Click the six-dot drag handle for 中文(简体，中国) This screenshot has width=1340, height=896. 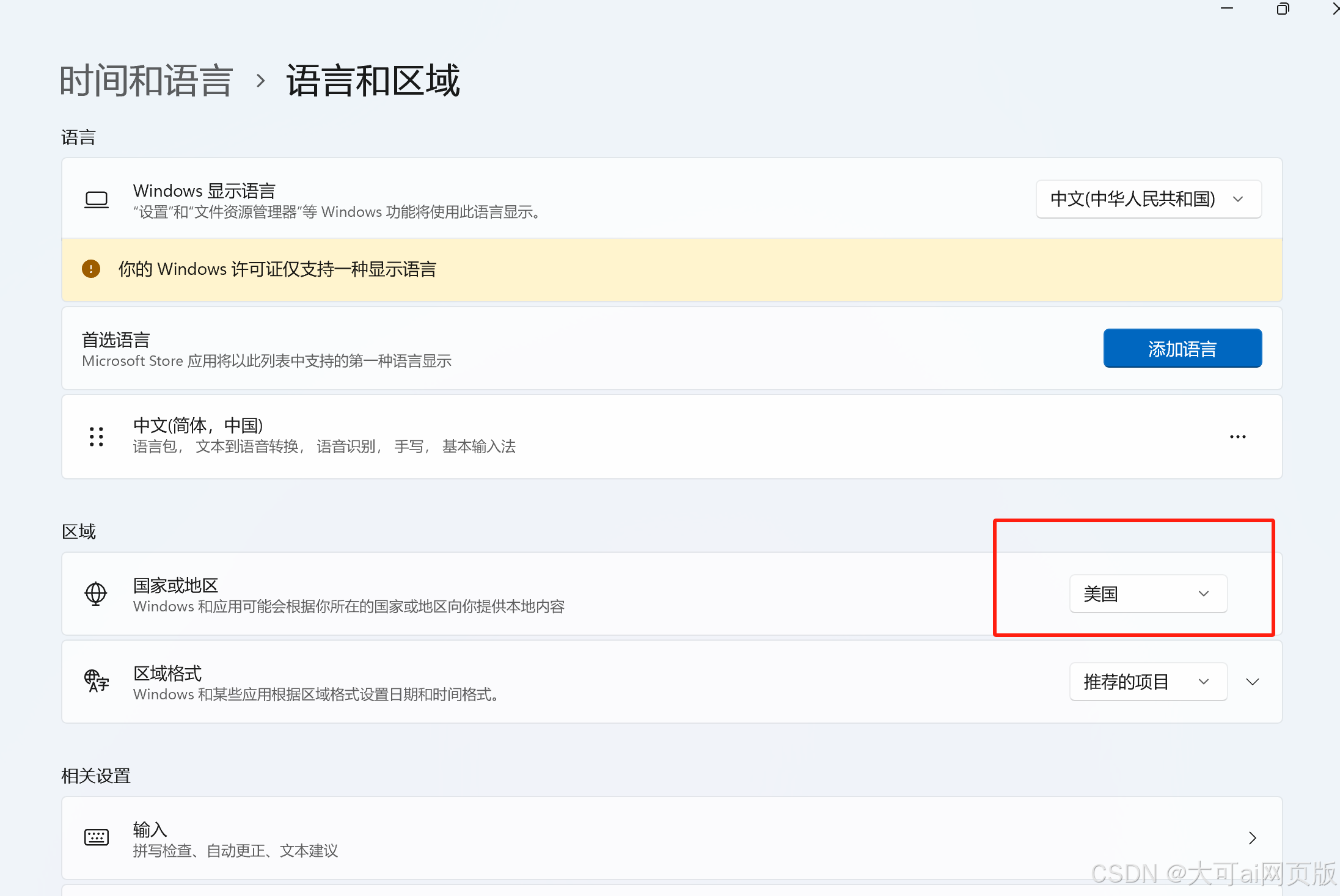(x=97, y=437)
